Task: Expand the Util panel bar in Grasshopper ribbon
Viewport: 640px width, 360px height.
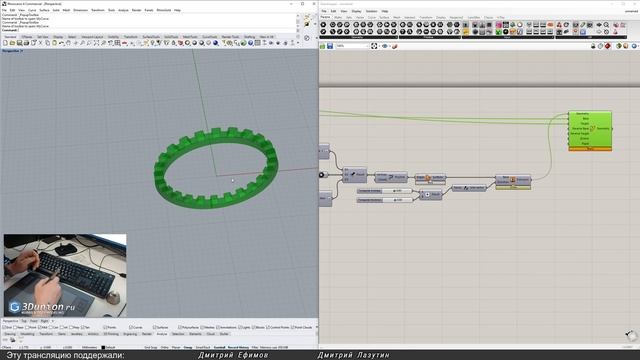Action: tap(591, 37)
